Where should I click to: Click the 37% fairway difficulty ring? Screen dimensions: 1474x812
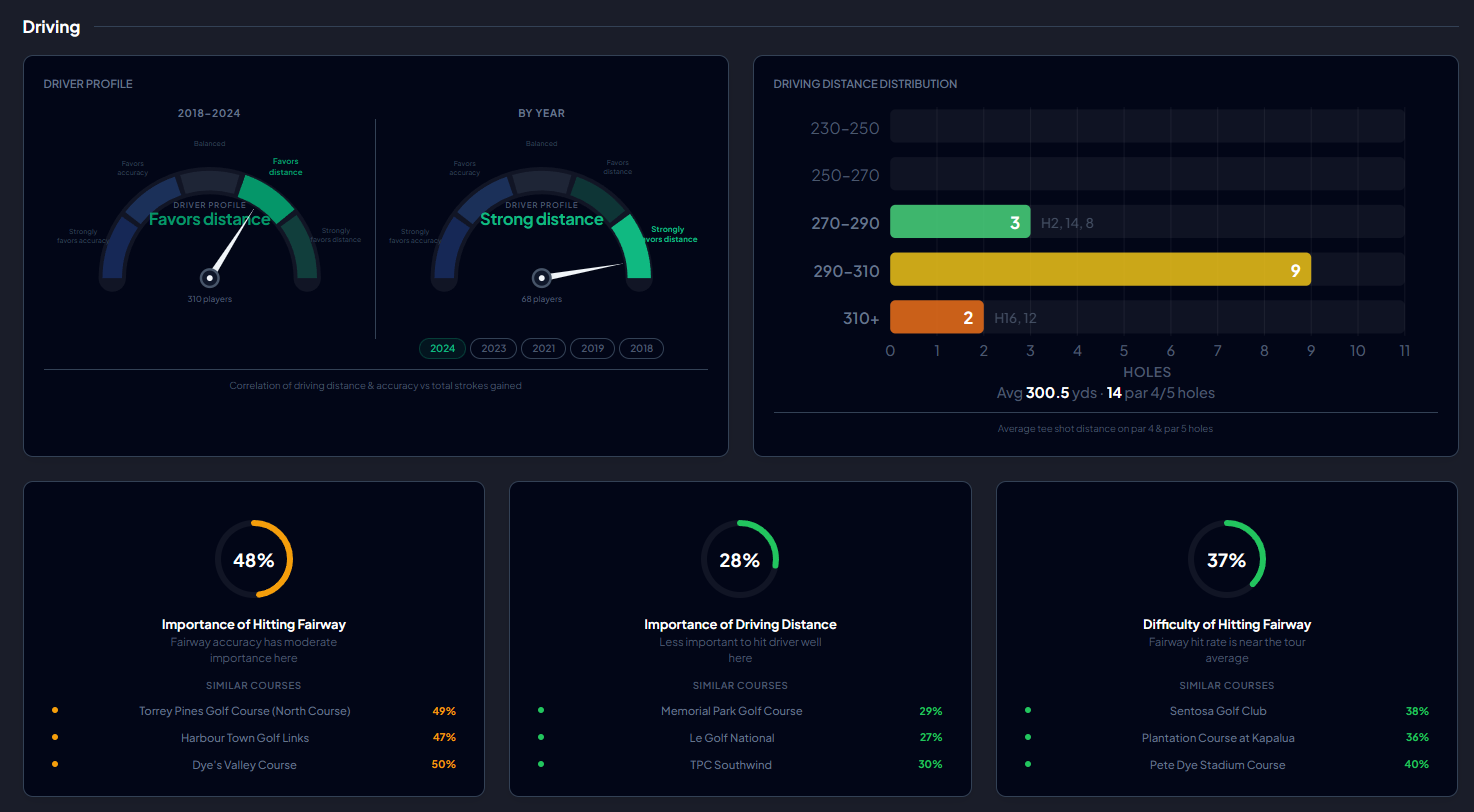click(1227, 560)
